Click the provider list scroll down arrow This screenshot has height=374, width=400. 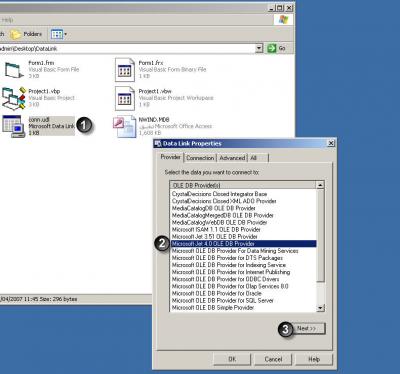320,308
